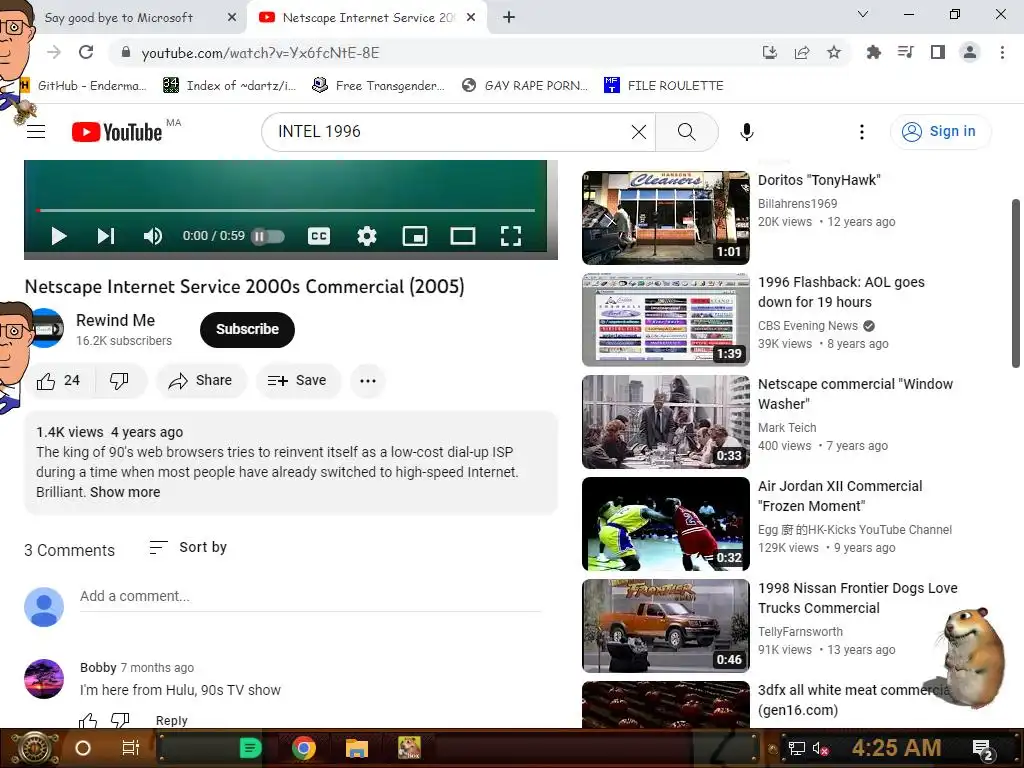Click the address bar URL
The height and width of the screenshot is (768, 1024).
pyautogui.click(x=260, y=53)
